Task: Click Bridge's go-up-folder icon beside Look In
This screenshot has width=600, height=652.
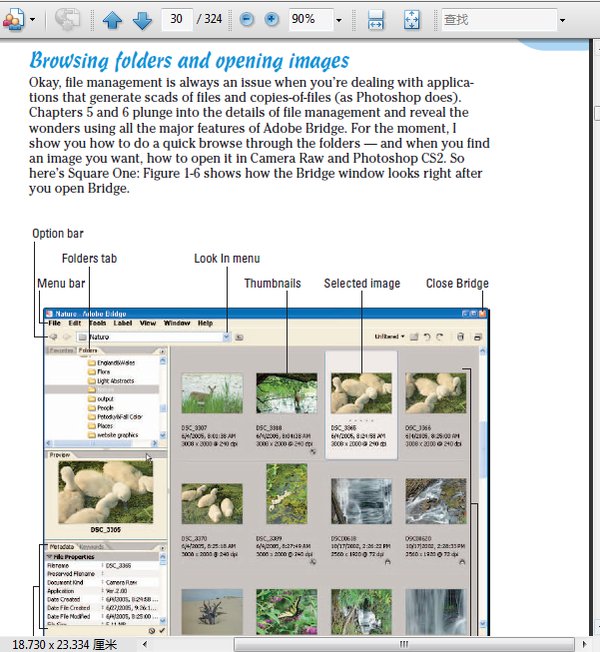Action: 239,337
